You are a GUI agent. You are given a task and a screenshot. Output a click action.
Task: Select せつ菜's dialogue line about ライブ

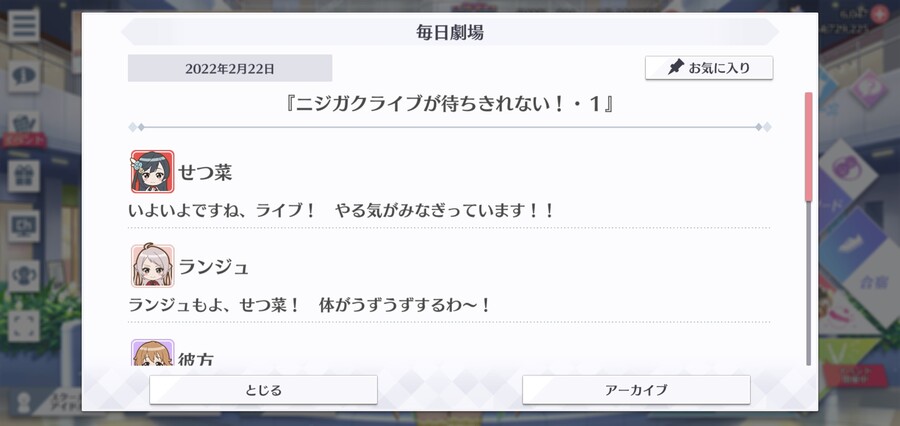pyautogui.click(x=342, y=211)
